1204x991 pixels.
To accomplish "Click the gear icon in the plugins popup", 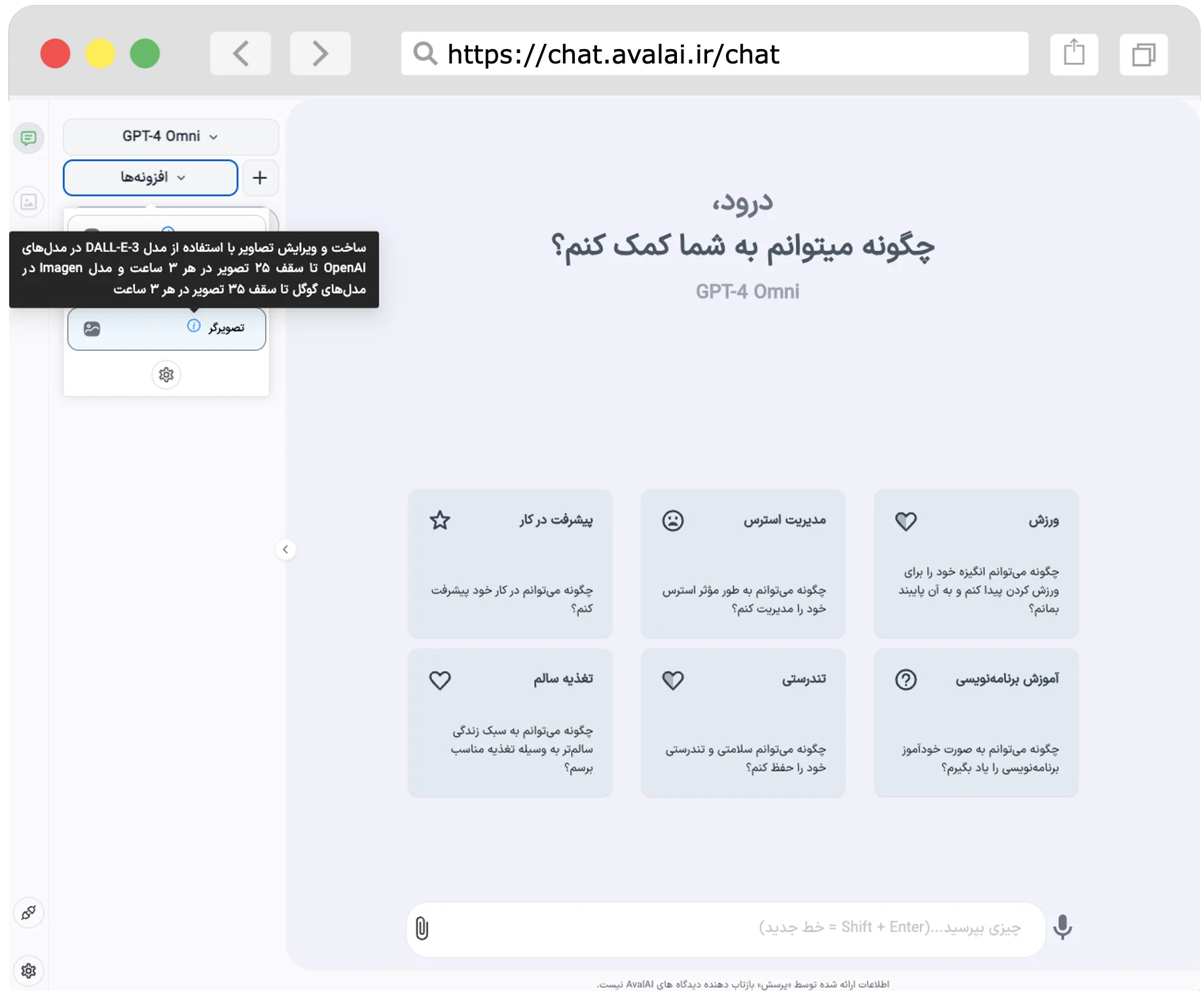I will (166, 374).
